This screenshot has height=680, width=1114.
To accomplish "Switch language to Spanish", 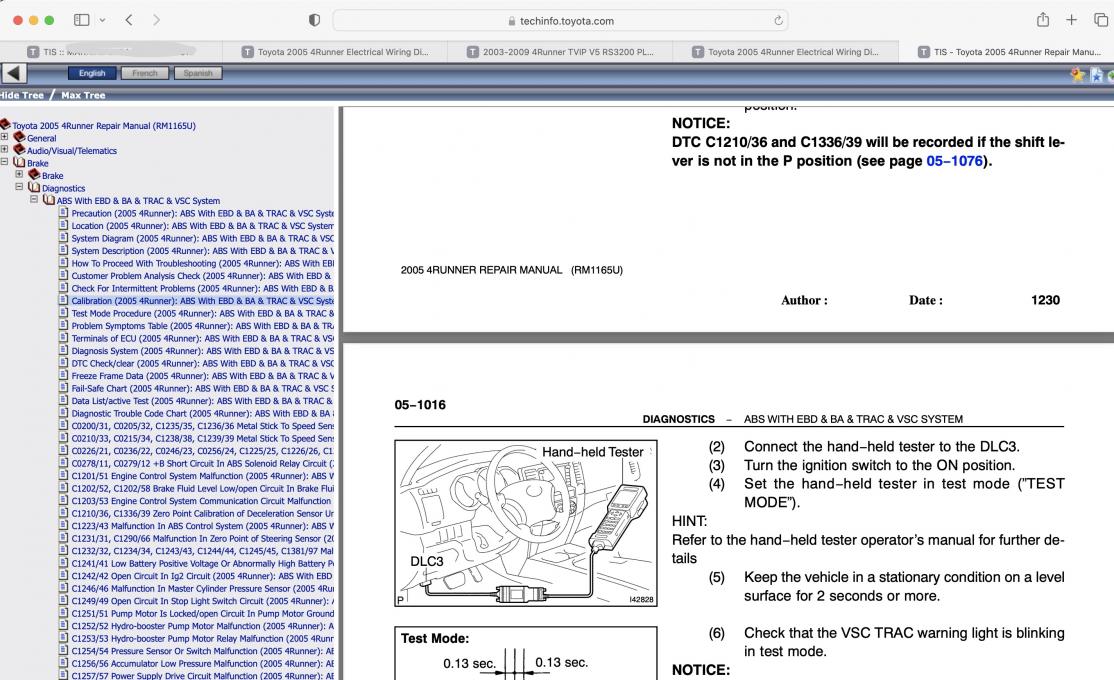I will point(198,72).
